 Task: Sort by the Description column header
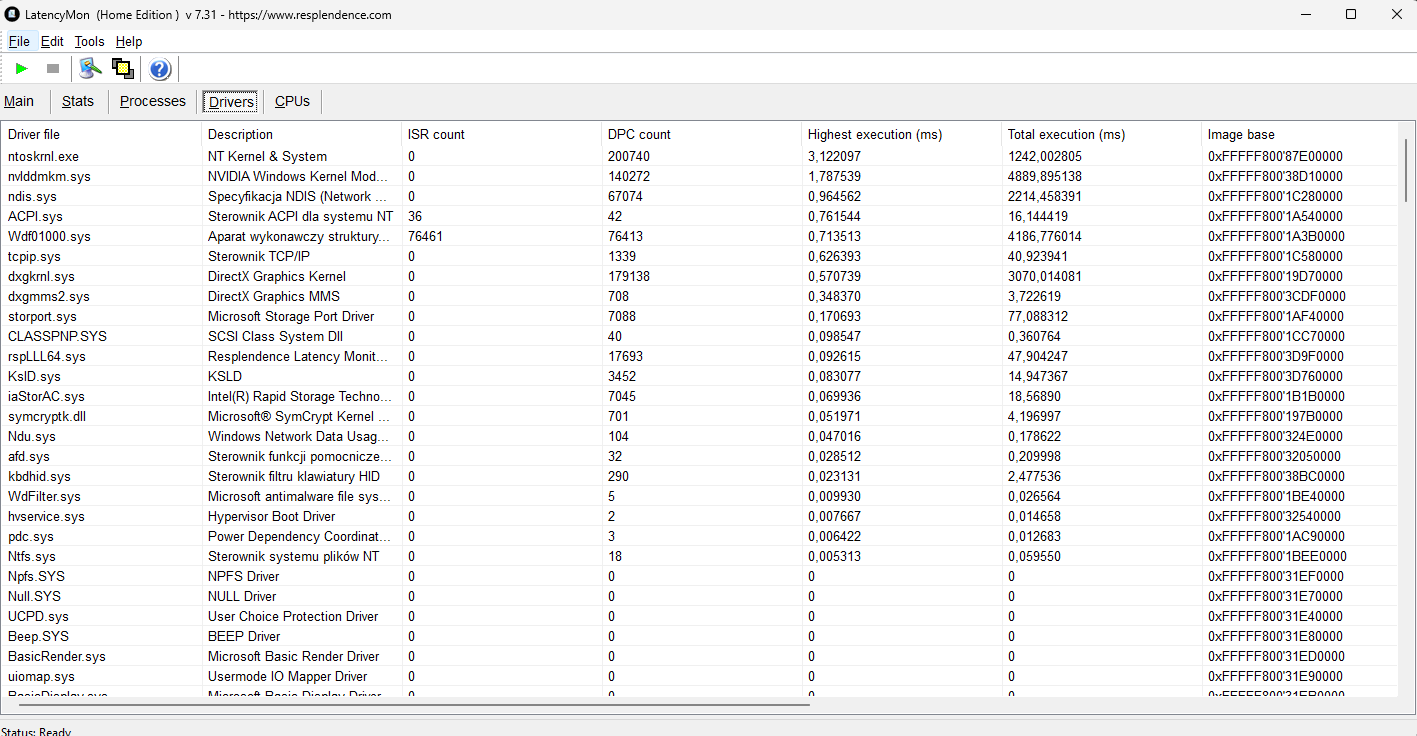pyautogui.click(x=301, y=134)
